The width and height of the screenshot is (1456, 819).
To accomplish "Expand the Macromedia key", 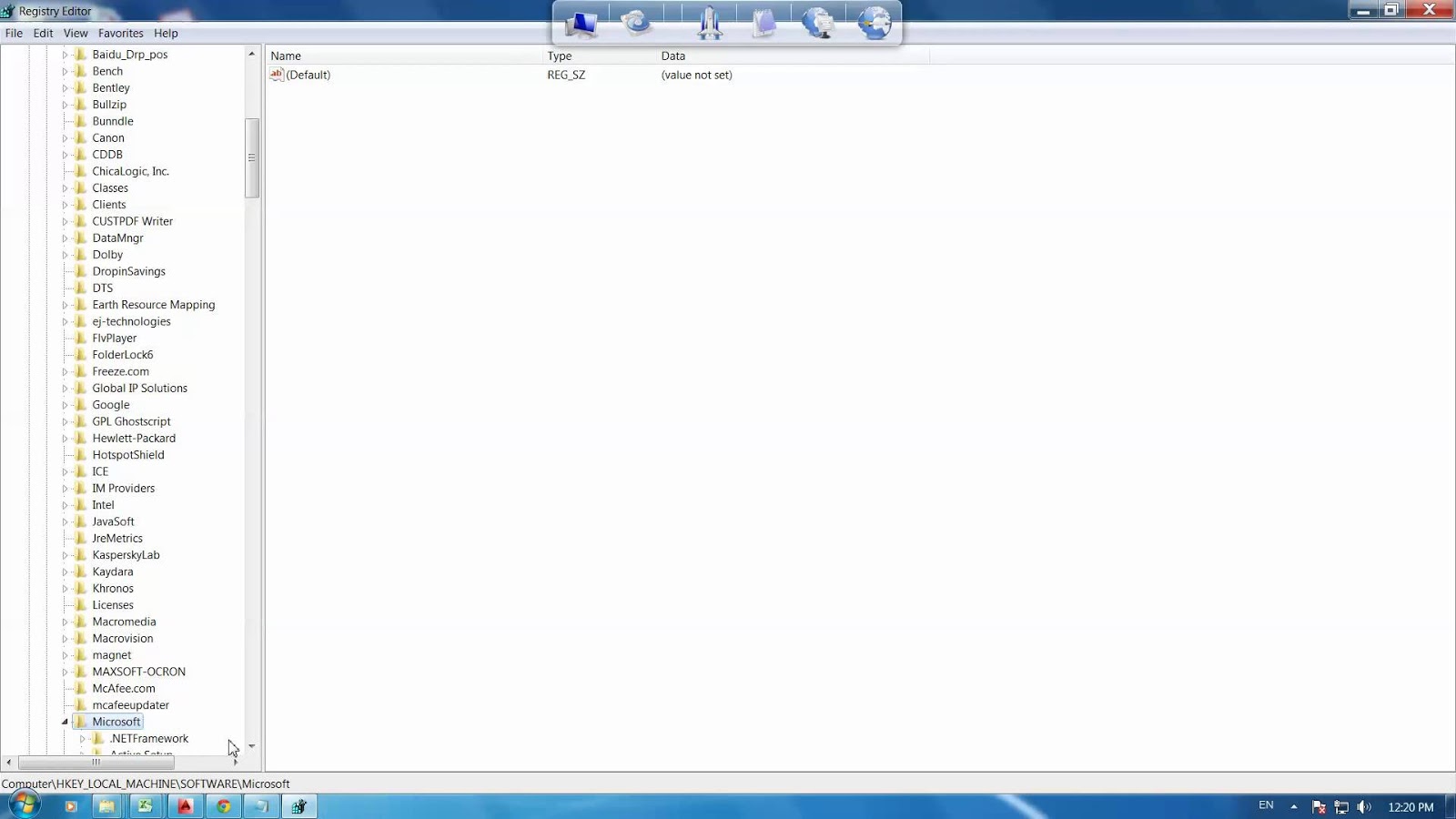I will pyautogui.click(x=65, y=622).
